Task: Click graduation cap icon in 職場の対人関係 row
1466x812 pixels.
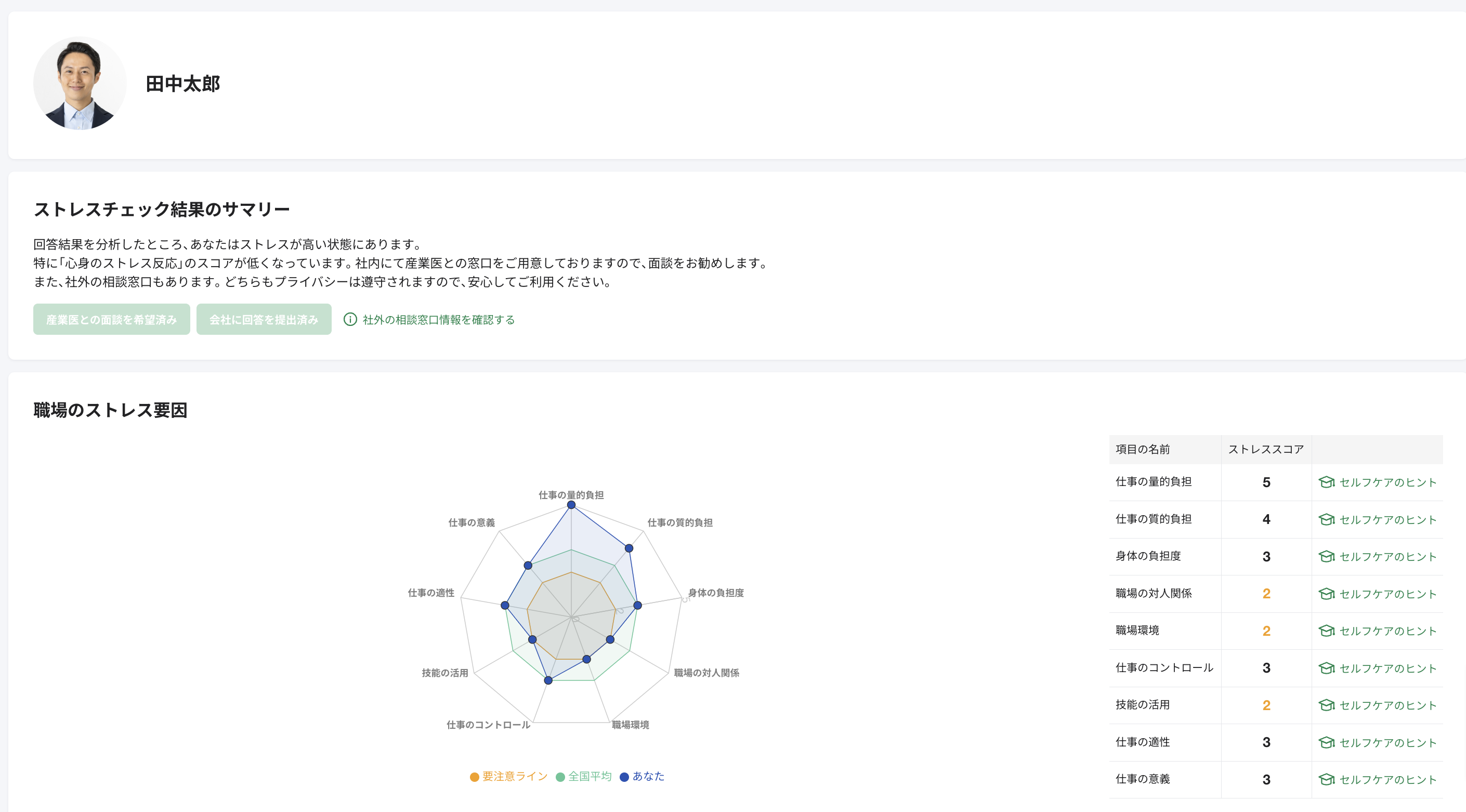Action: click(1326, 594)
